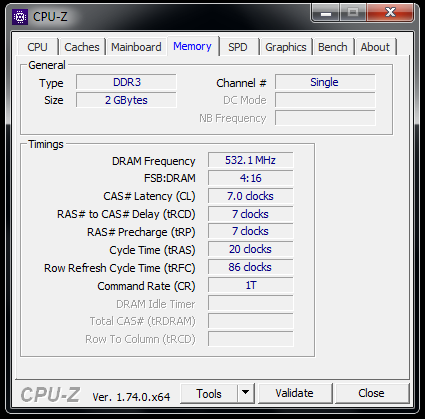Image resolution: width=425 pixels, height=419 pixels.
Task: Click the empty DC Mode field
Action: tap(325, 100)
